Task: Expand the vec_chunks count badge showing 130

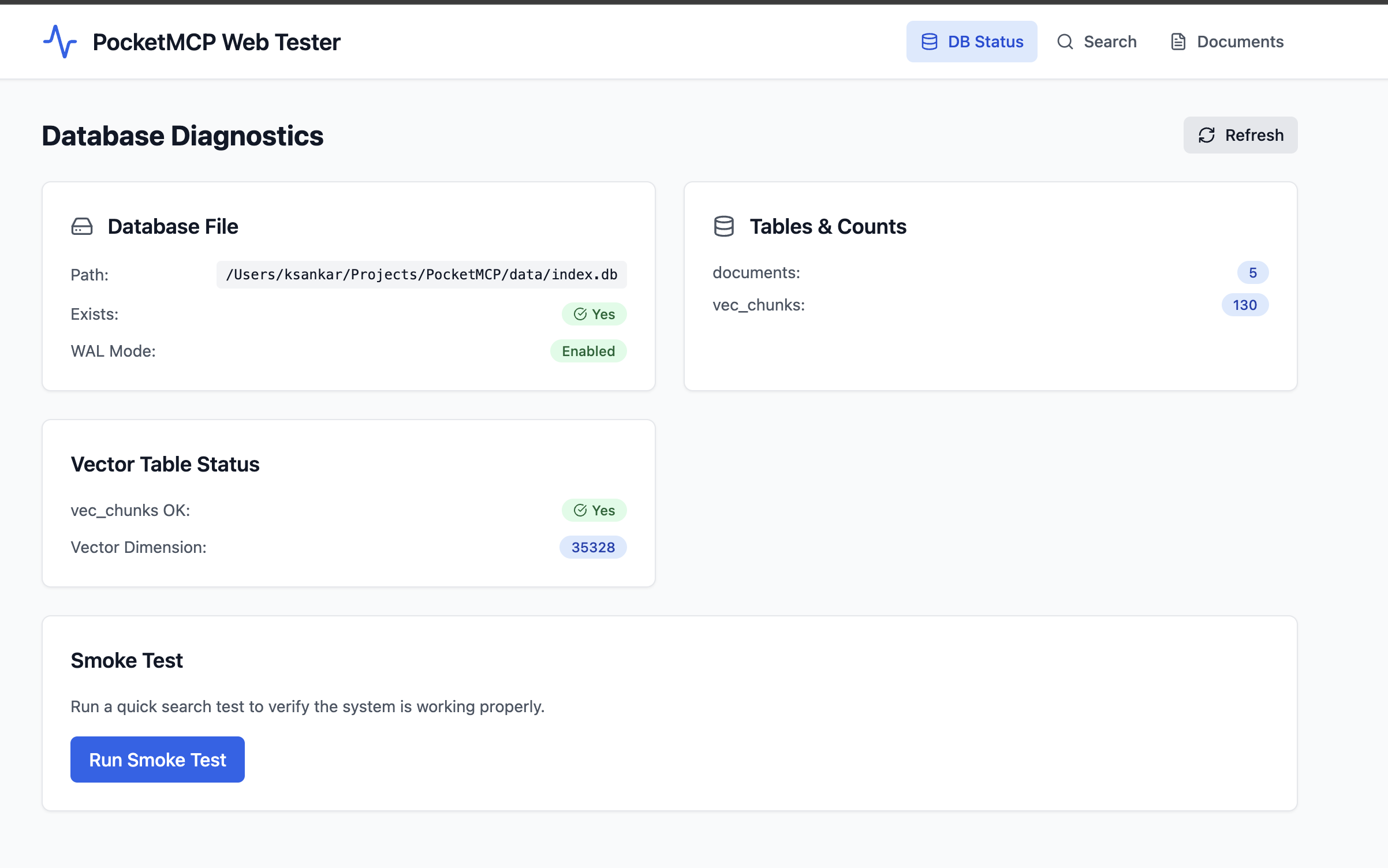Action: pos(1245,305)
